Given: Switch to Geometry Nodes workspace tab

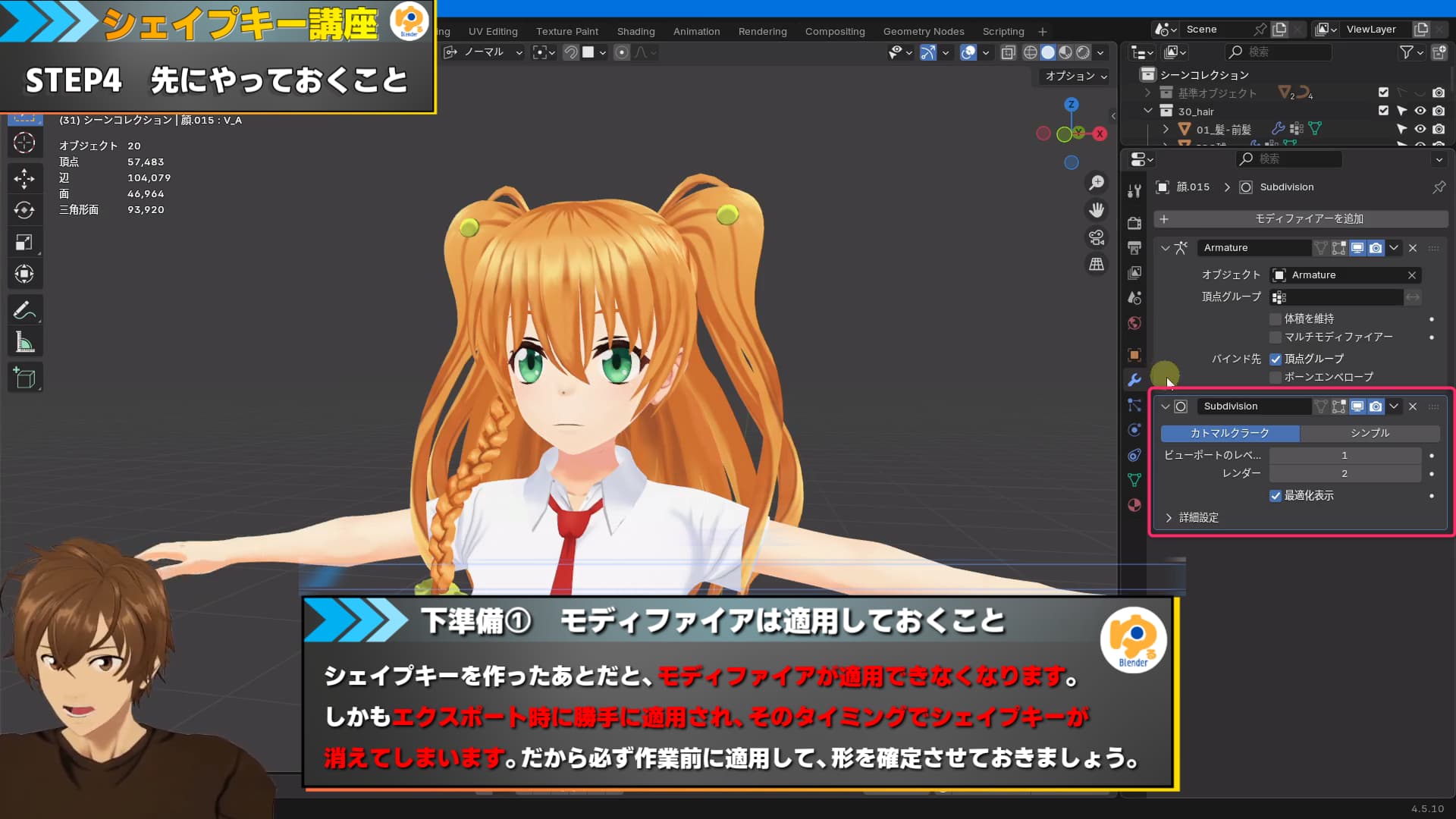Looking at the screenshot, I should click(924, 31).
